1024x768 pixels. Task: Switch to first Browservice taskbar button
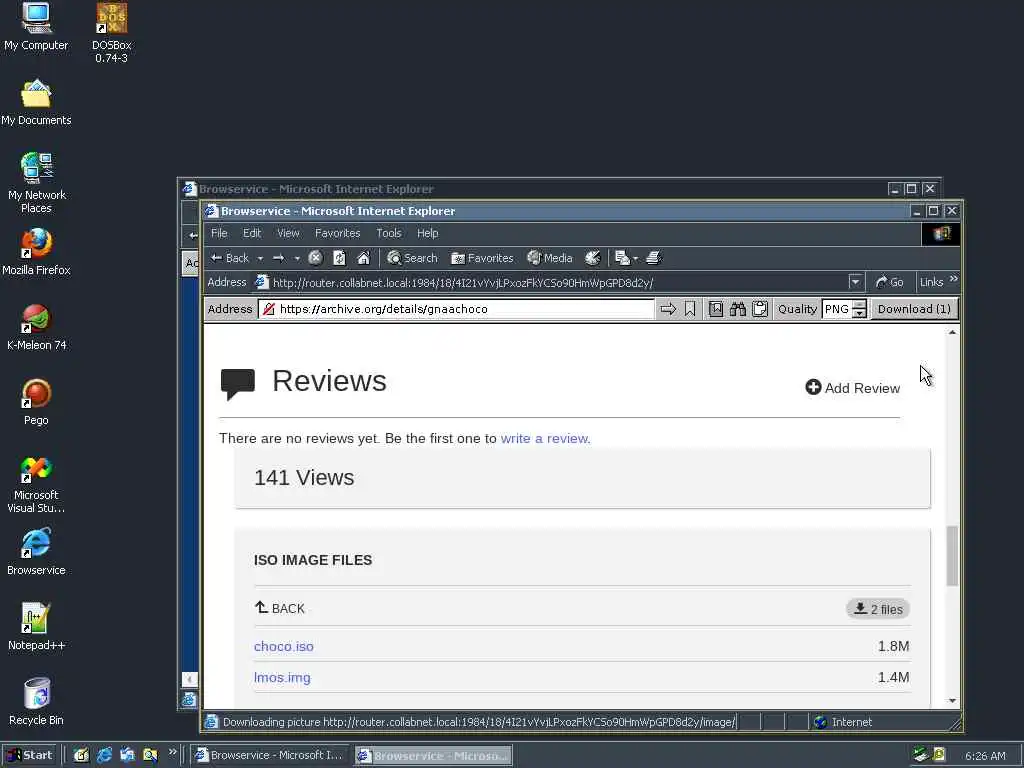click(270, 755)
